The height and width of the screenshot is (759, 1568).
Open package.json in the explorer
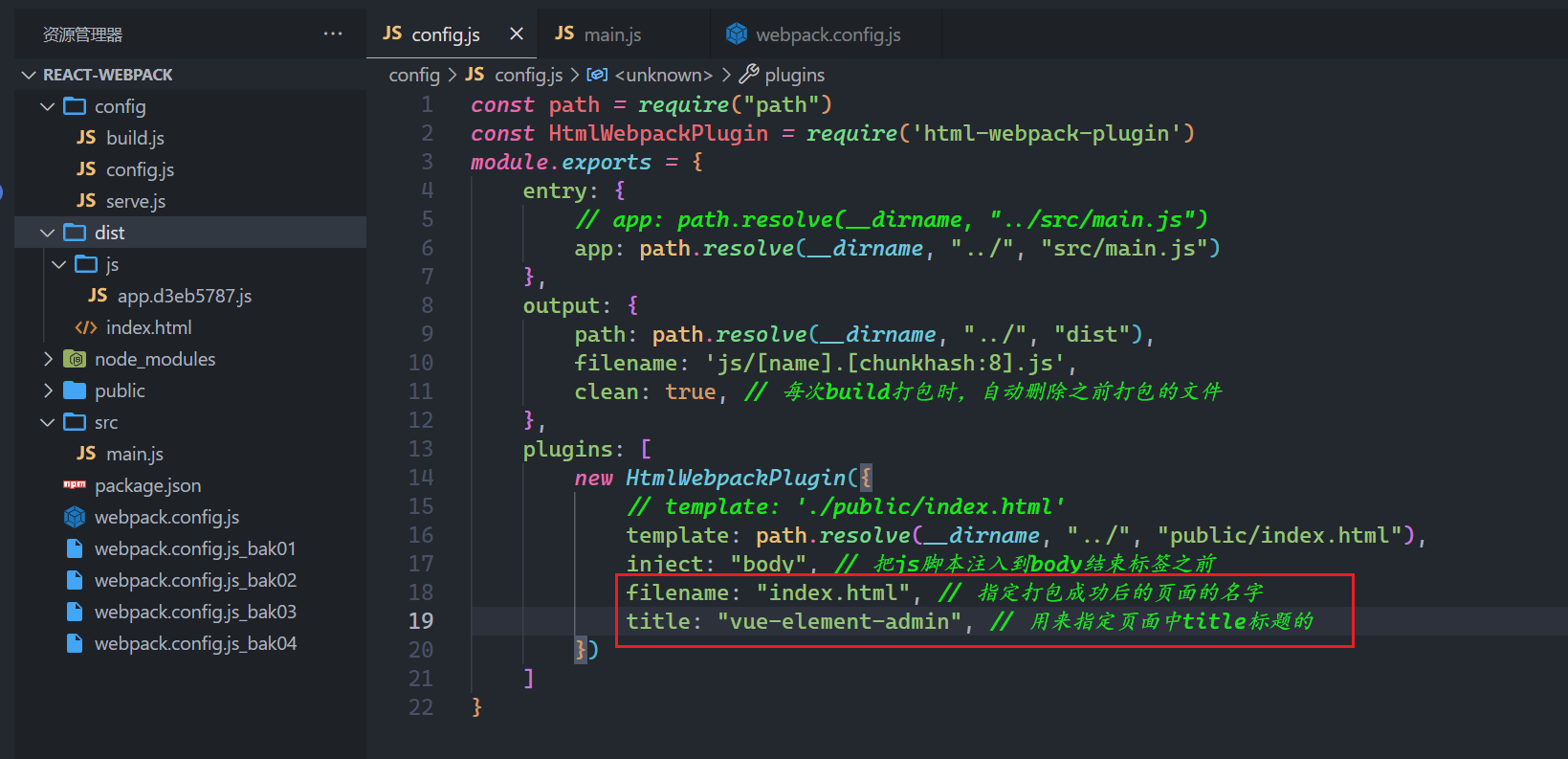click(x=147, y=485)
